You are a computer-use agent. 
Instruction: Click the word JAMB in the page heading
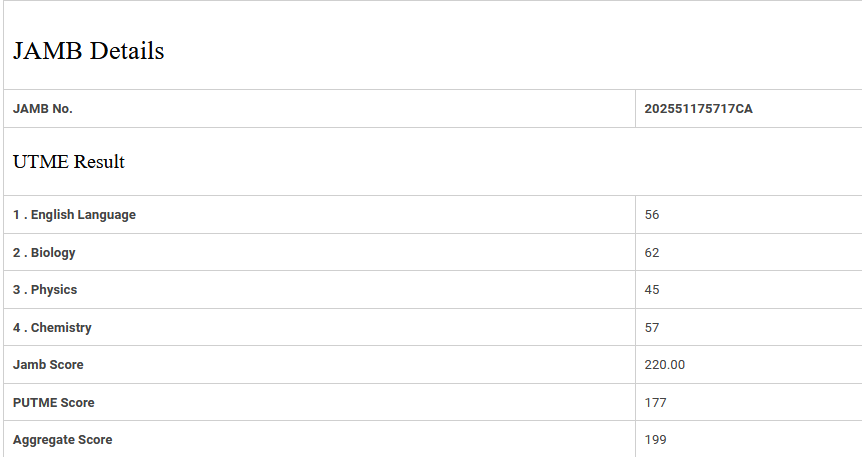[48, 52]
